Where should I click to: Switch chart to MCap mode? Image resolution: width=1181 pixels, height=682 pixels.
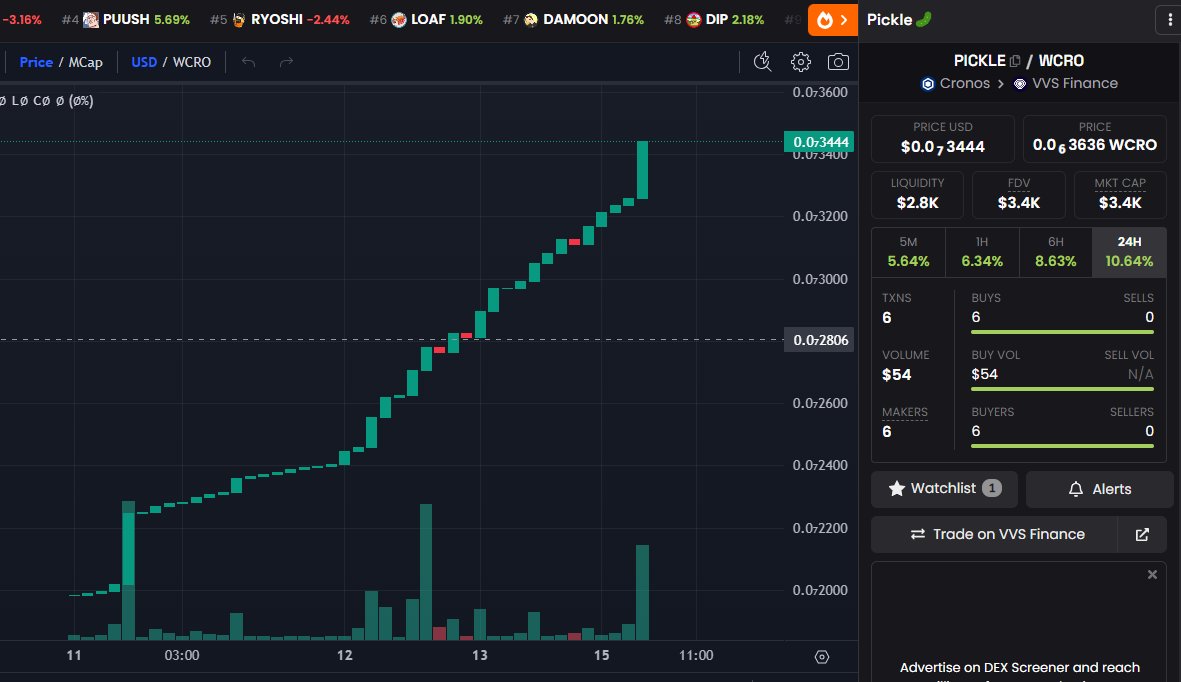pyautogui.click(x=85, y=62)
